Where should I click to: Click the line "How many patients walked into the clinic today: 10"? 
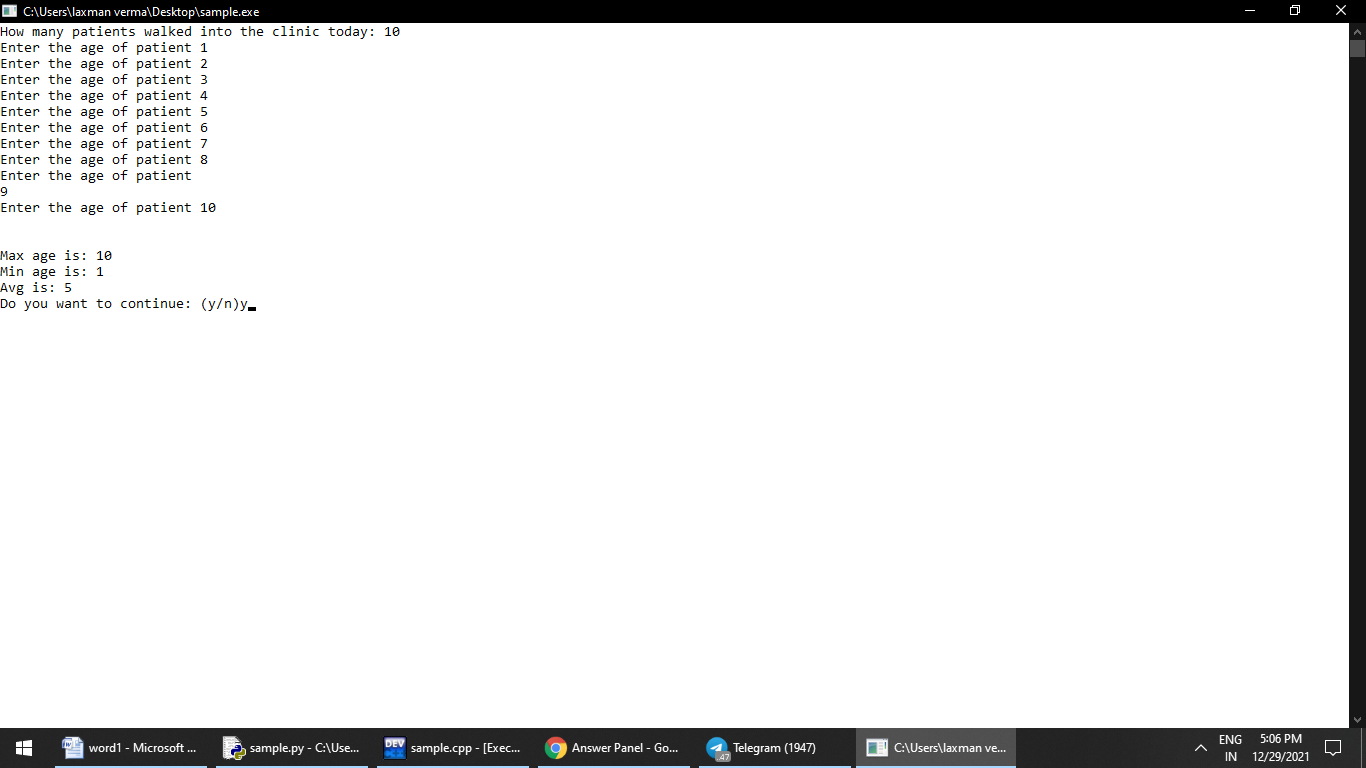200,32
